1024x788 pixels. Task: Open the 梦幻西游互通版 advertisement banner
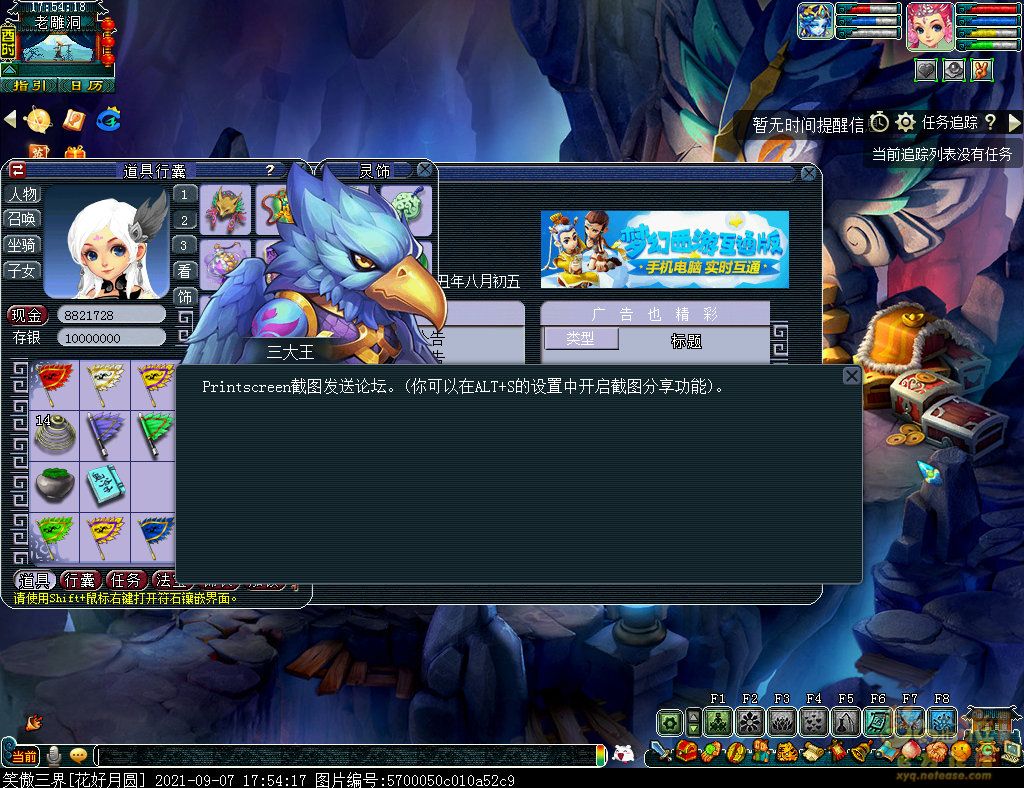[665, 249]
